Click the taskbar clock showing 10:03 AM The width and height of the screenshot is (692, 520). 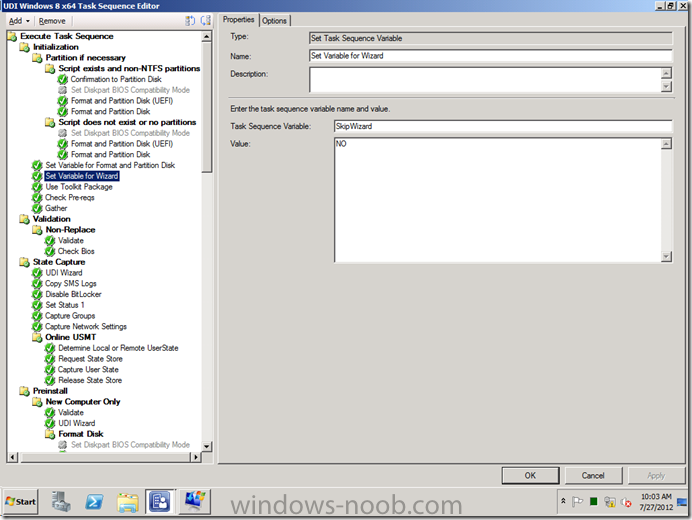coord(656,502)
